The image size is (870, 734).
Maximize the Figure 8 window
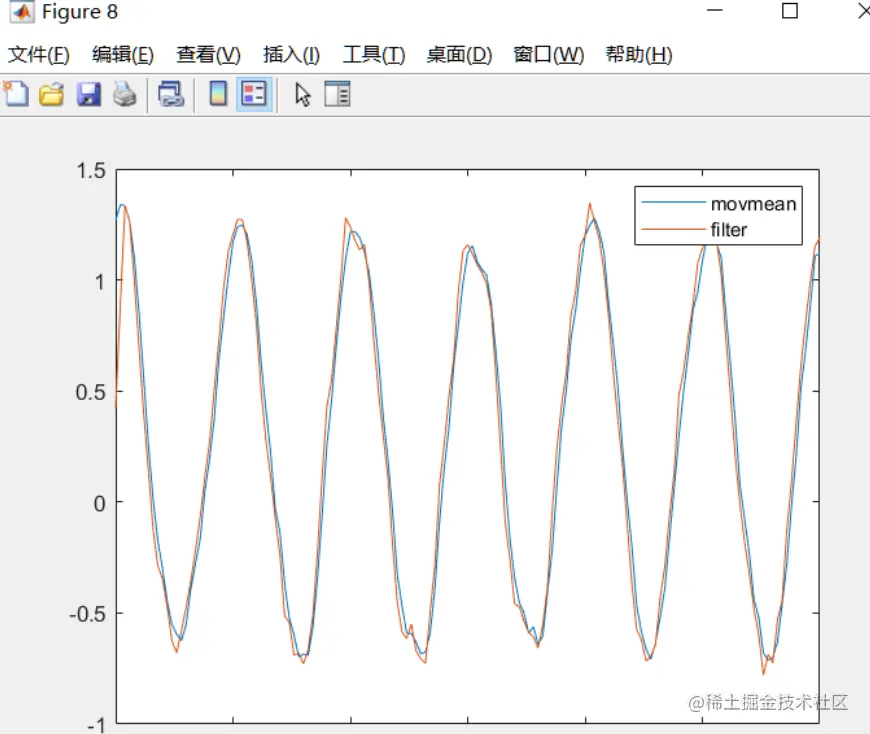tap(790, 11)
